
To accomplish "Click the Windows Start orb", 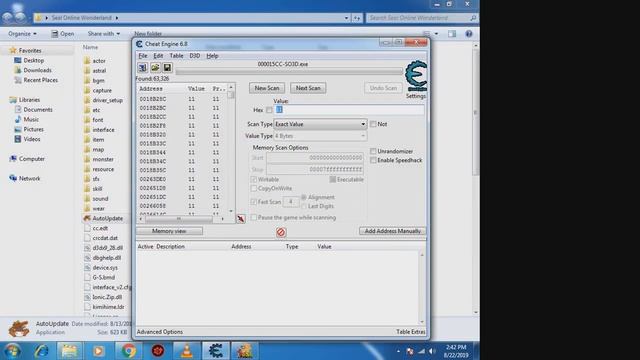I will tap(12, 351).
